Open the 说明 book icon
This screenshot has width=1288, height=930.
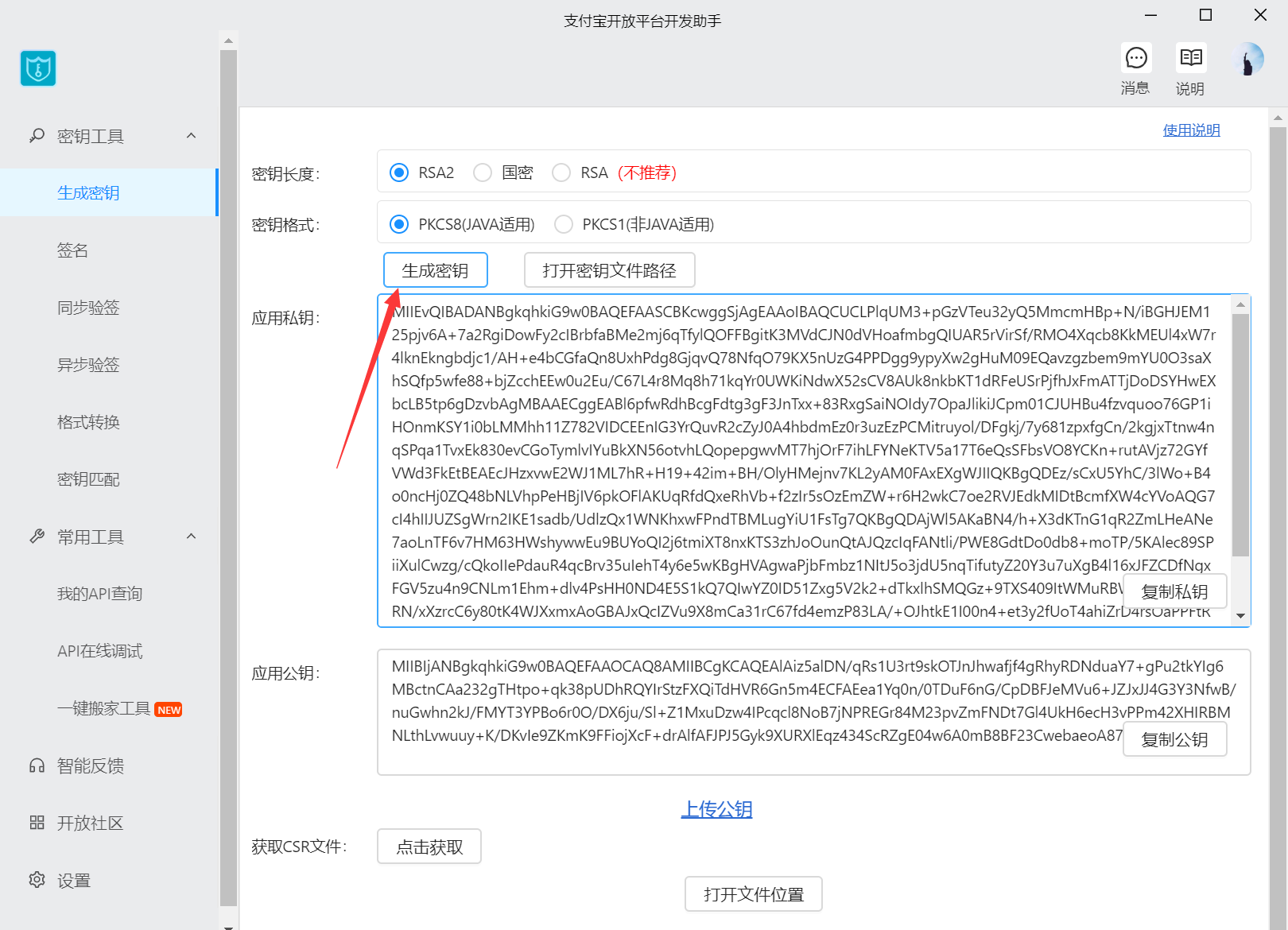1190,58
